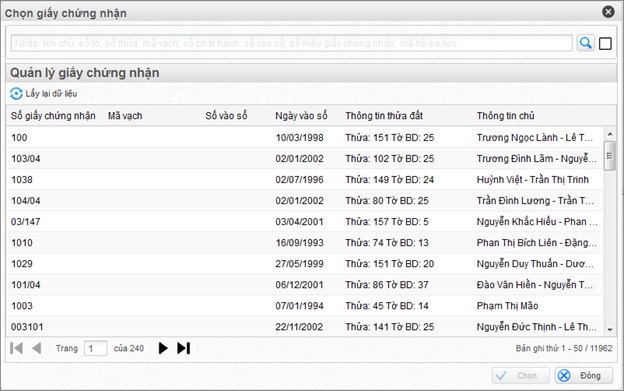Select certificate row 100
Viewport: 624px width, 391px height.
[305, 138]
